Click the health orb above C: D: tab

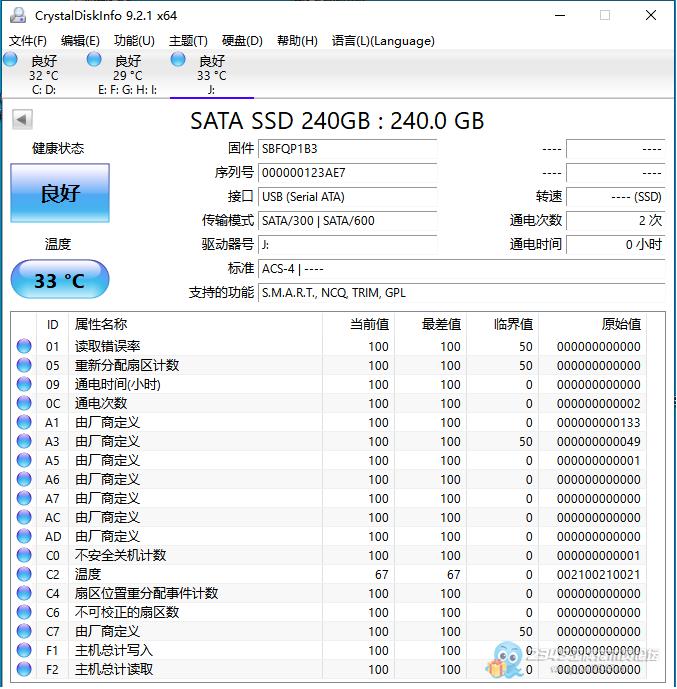point(10,59)
